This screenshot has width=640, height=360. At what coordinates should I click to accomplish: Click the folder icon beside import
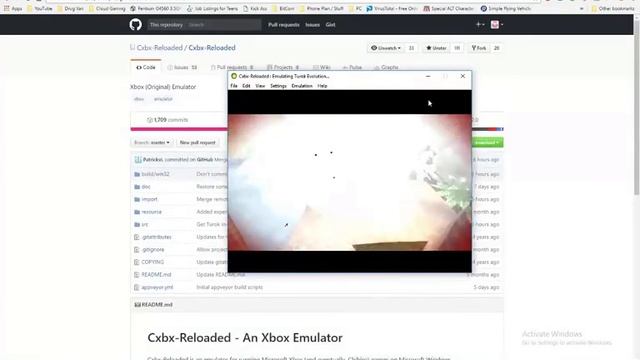click(137, 200)
